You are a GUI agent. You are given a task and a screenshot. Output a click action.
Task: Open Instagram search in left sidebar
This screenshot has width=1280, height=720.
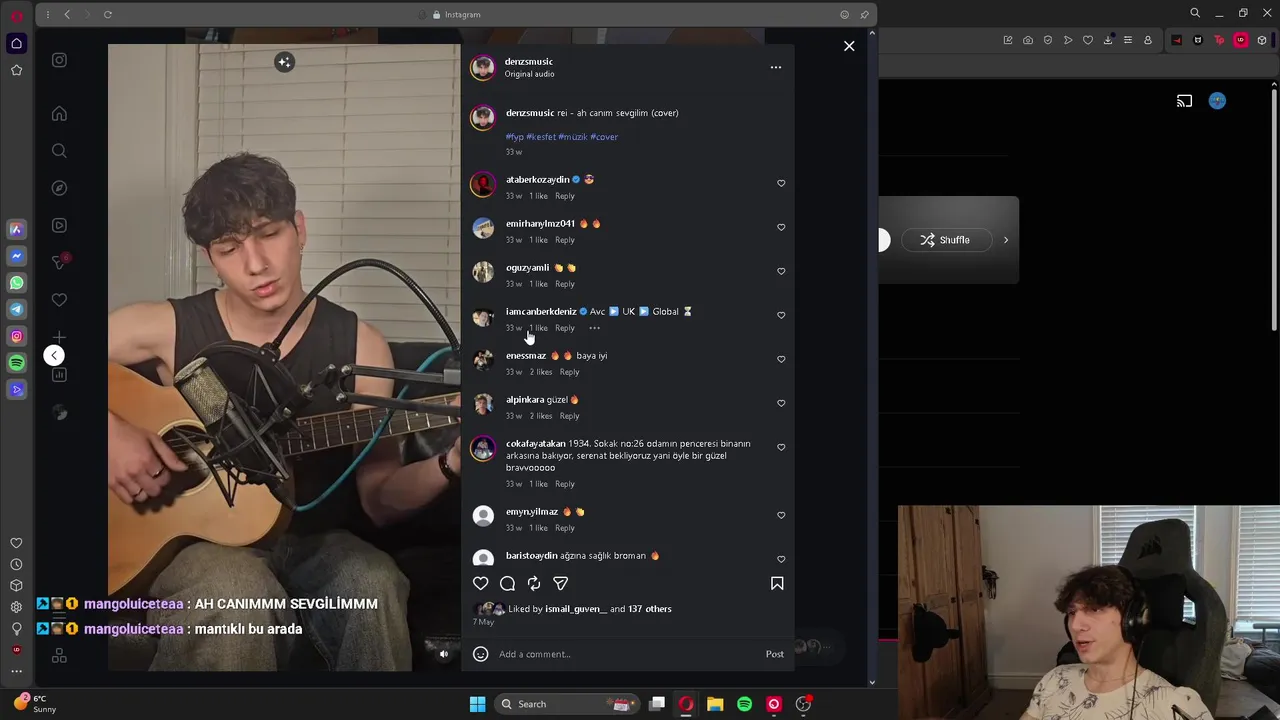59,151
